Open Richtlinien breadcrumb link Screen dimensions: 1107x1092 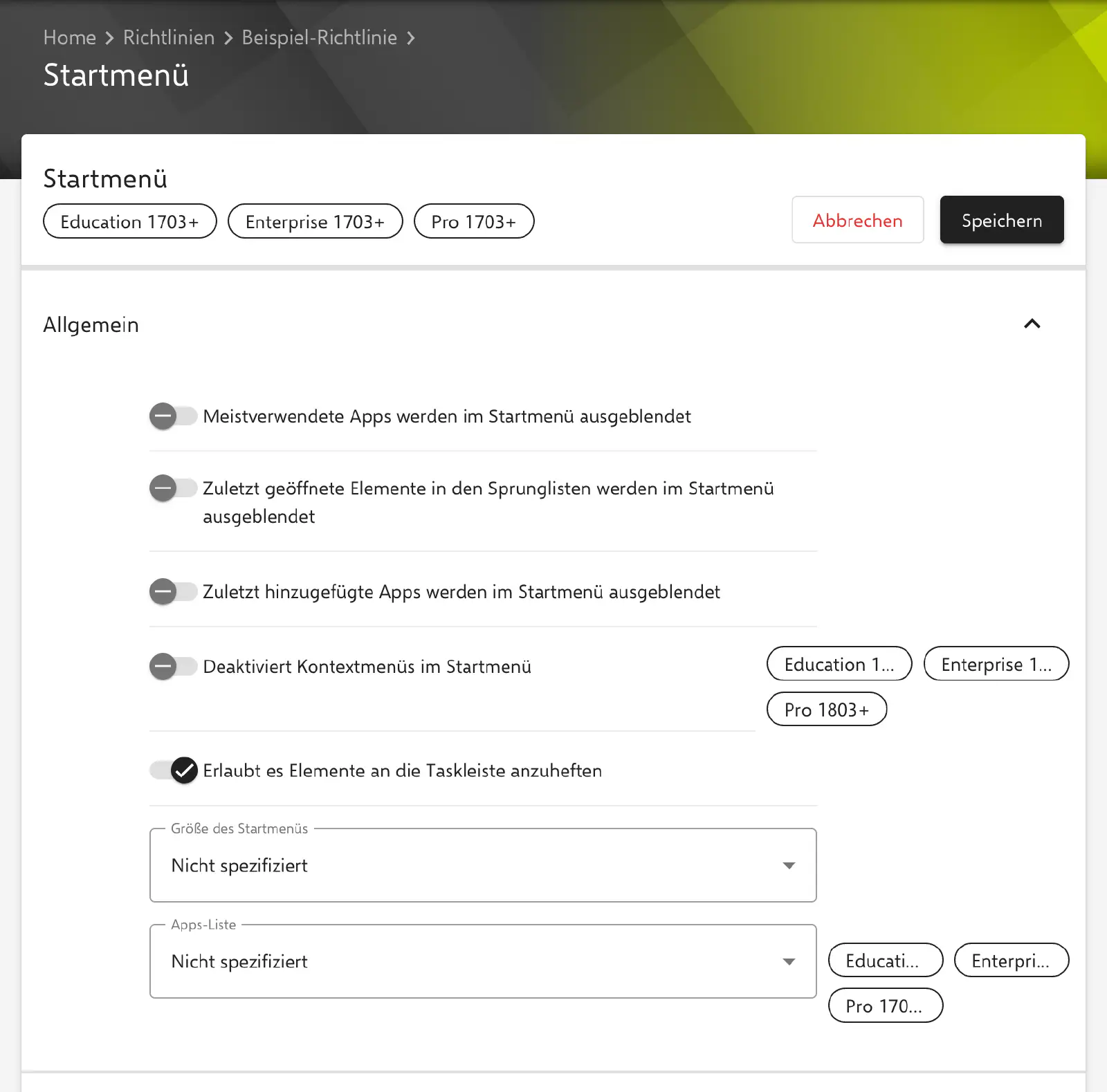tap(169, 37)
